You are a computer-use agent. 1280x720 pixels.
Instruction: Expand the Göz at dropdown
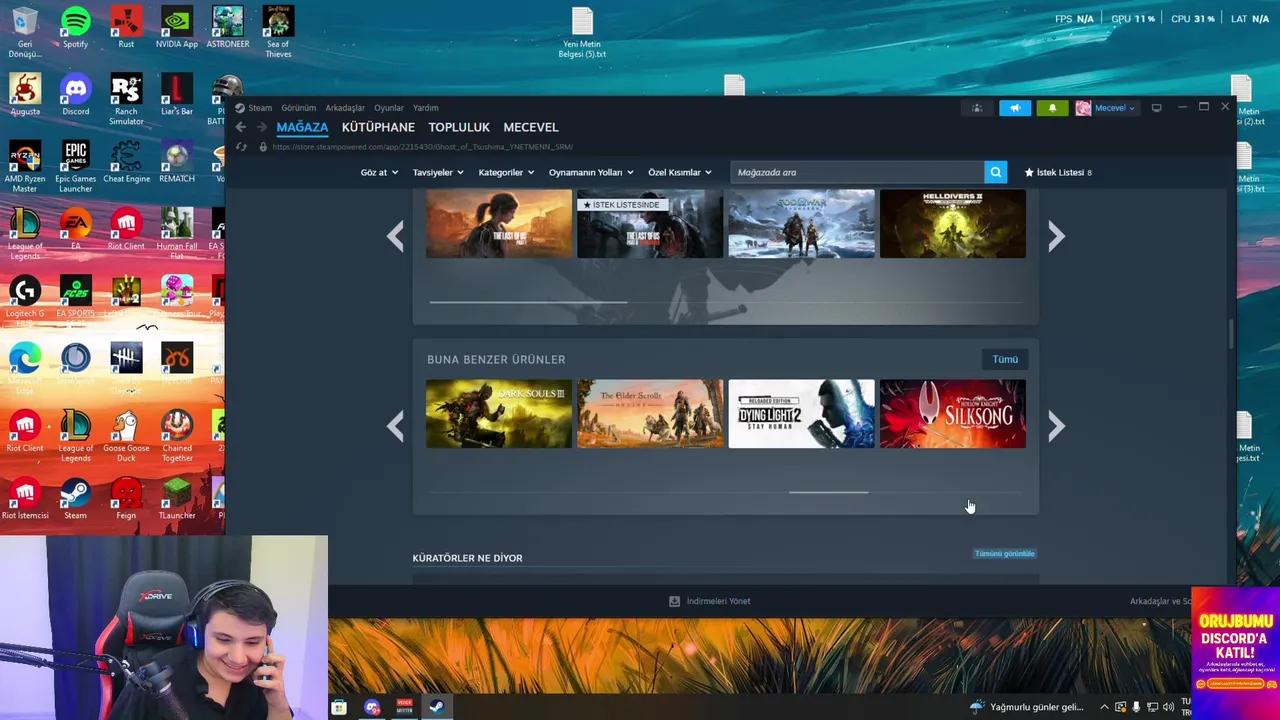(379, 172)
